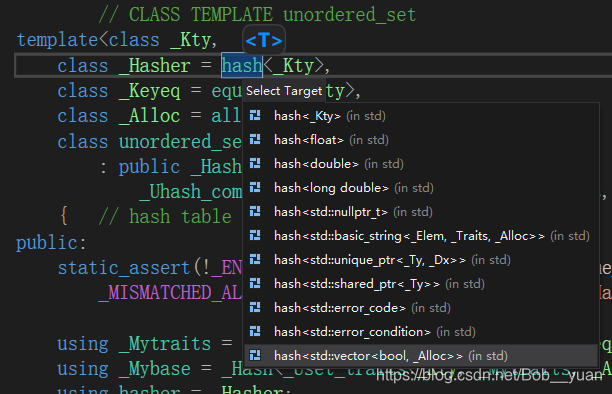Image resolution: width=612 pixels, height=394 pixels.
Task: Click the template keyword on first line
Action: click(x=57, y=40)
